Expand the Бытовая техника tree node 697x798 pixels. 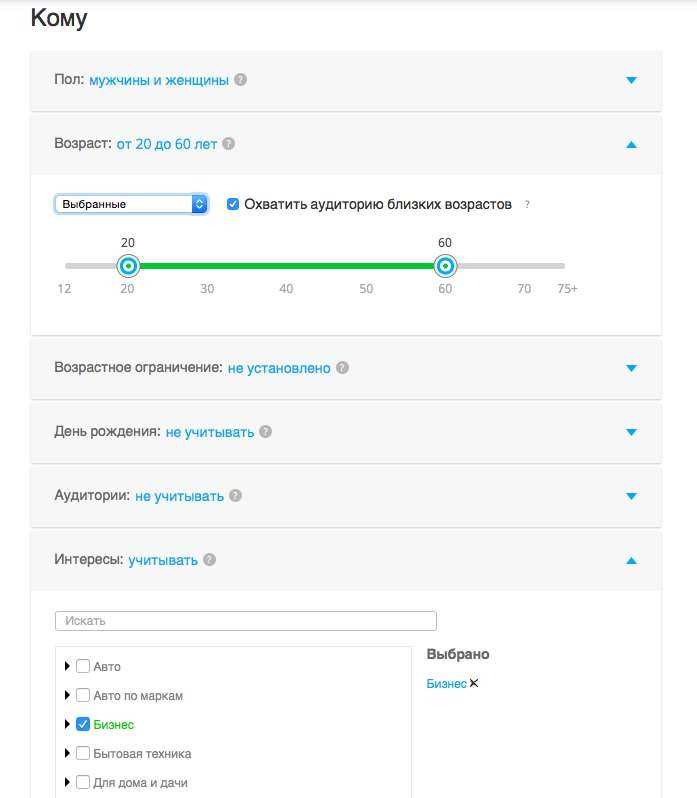67,753
